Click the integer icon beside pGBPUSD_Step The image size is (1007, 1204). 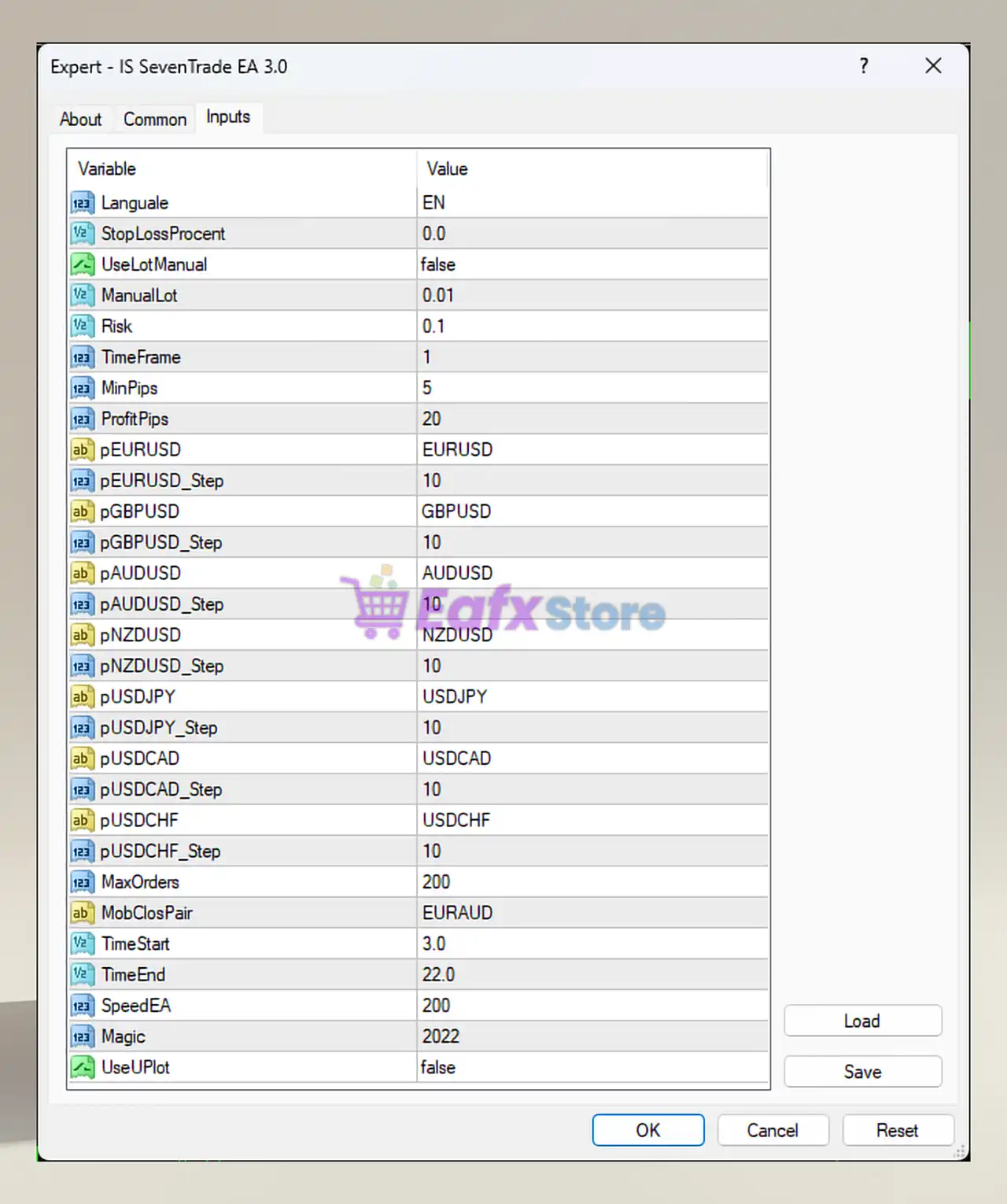click(82, 542)
